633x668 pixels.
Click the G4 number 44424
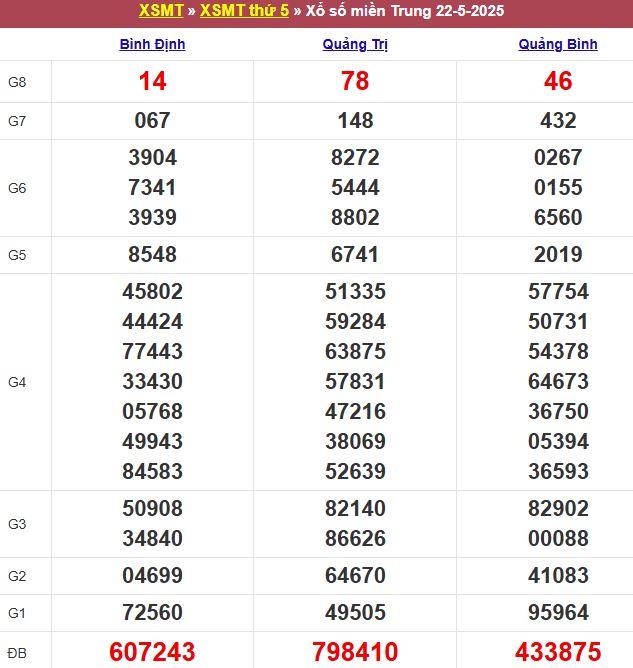click(152, 322)
